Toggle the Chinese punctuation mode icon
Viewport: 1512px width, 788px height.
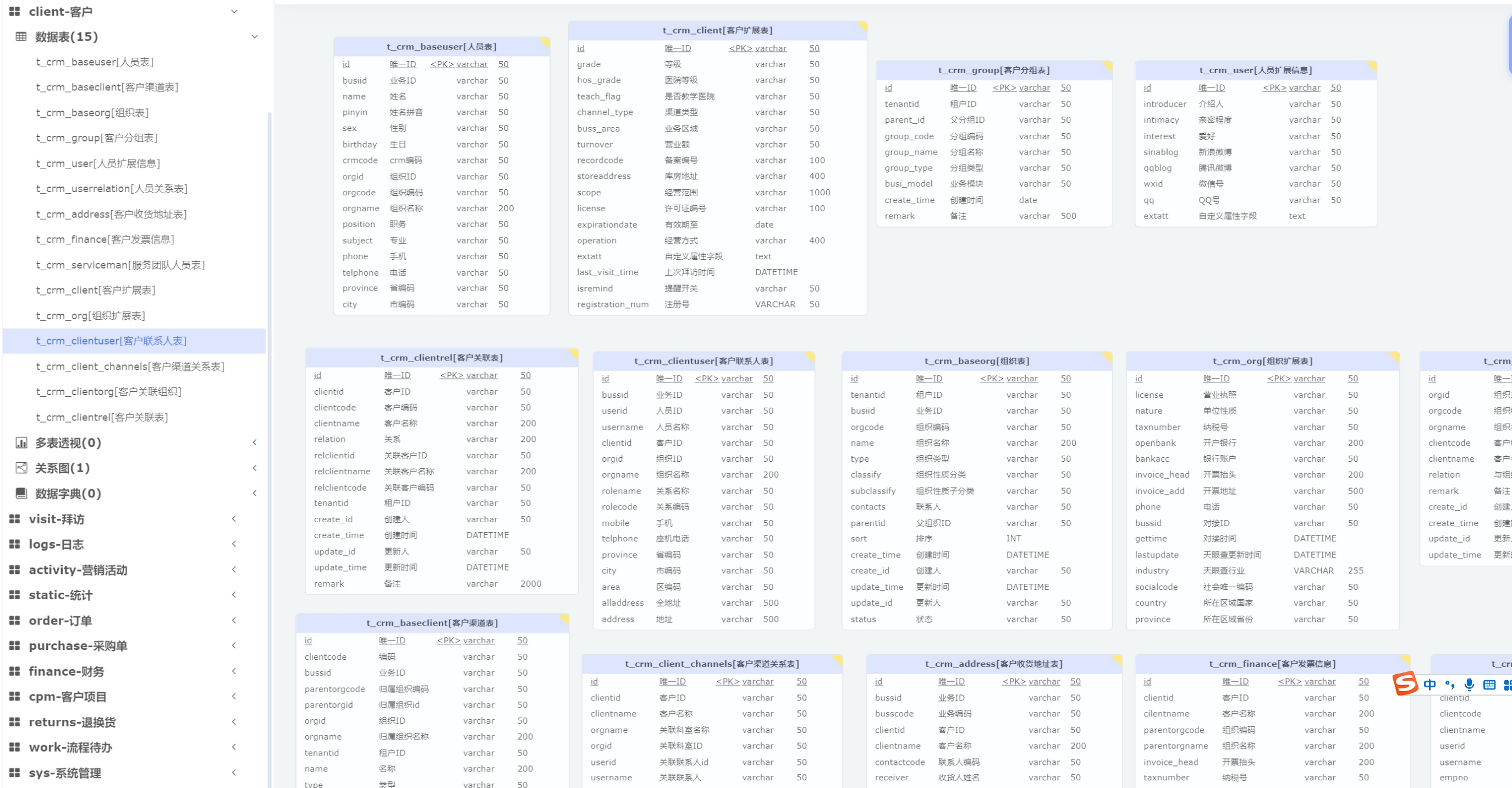[1450, 685]
